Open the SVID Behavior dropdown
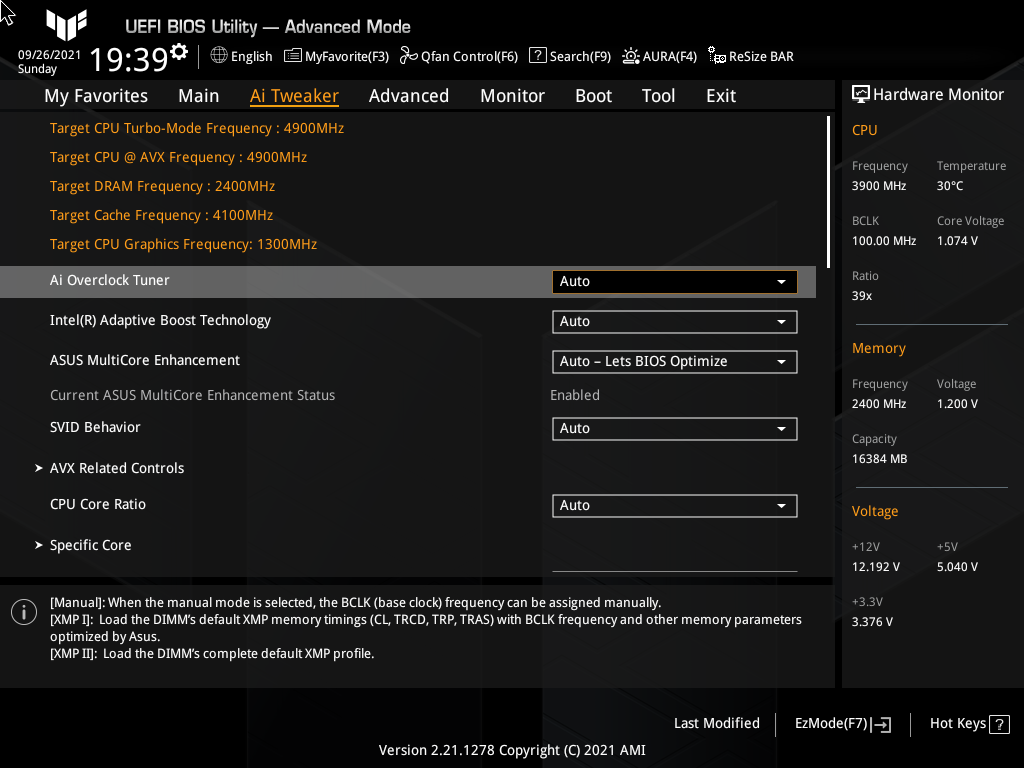 [674, 428]
